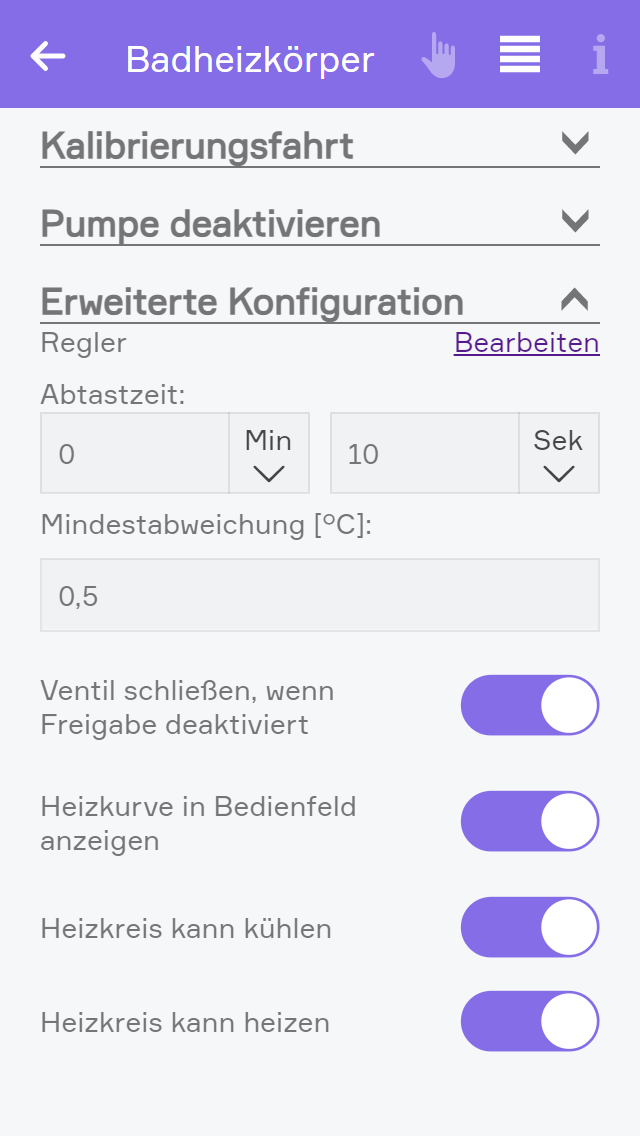This screenshot has height=1136, width=640.
Task: Open the info icon
Action: 599,56
